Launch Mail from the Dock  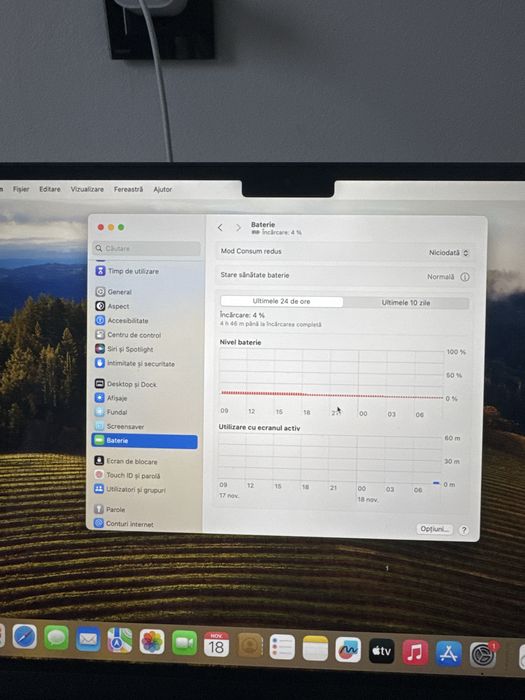pos(88,639)
